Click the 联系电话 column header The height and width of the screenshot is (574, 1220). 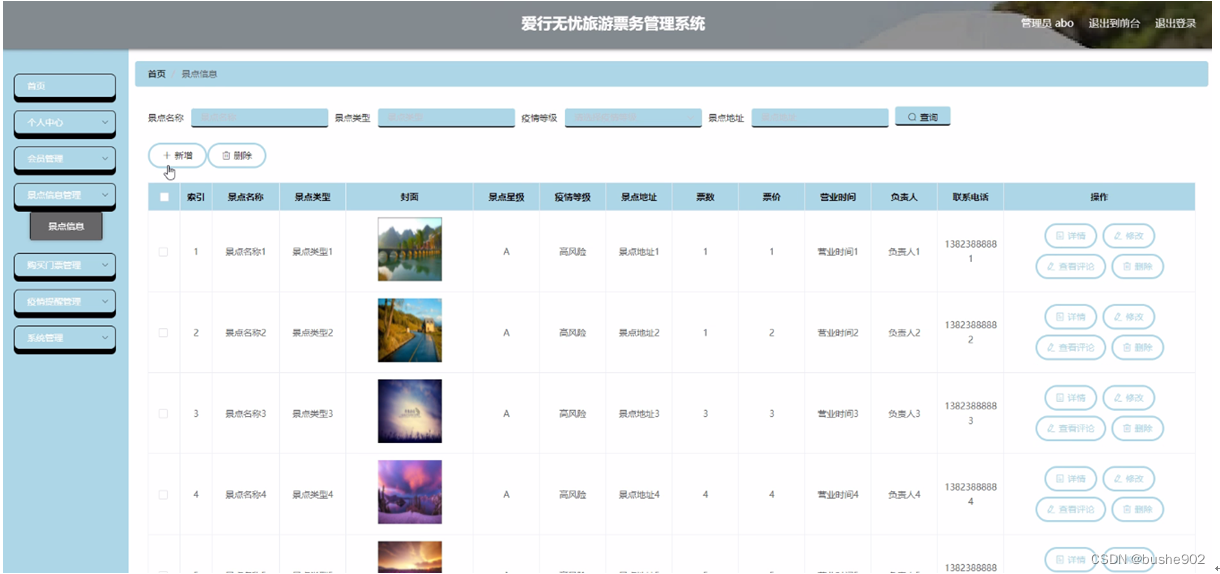970,197
